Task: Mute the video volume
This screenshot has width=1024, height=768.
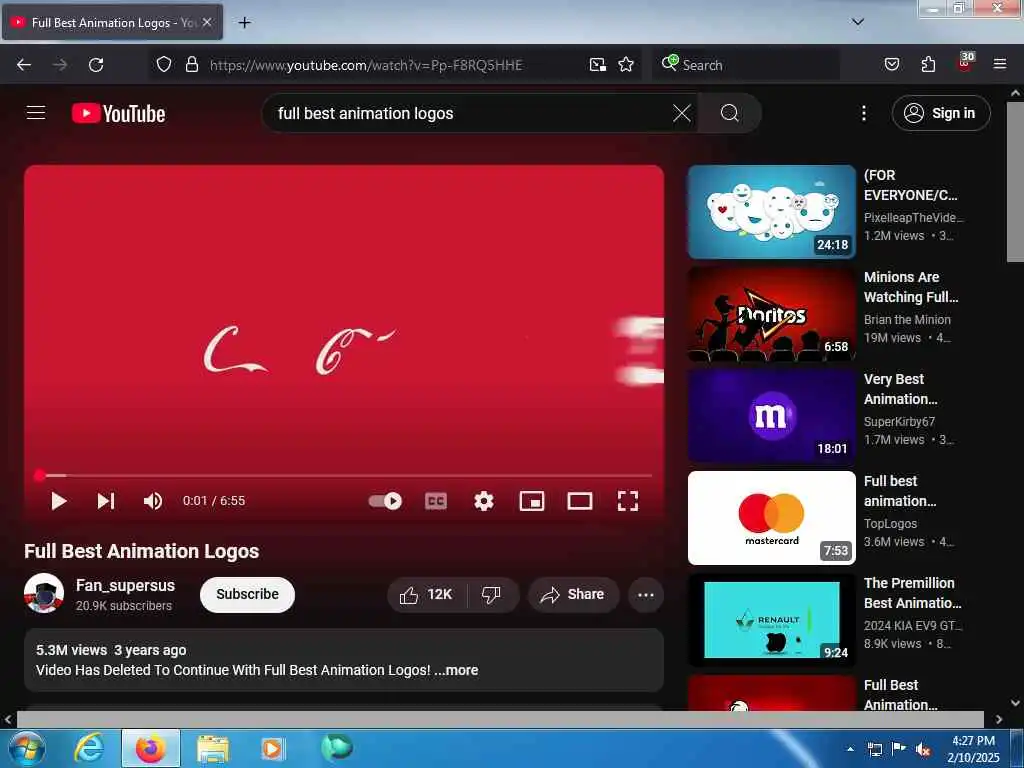Action: (153, 501)
